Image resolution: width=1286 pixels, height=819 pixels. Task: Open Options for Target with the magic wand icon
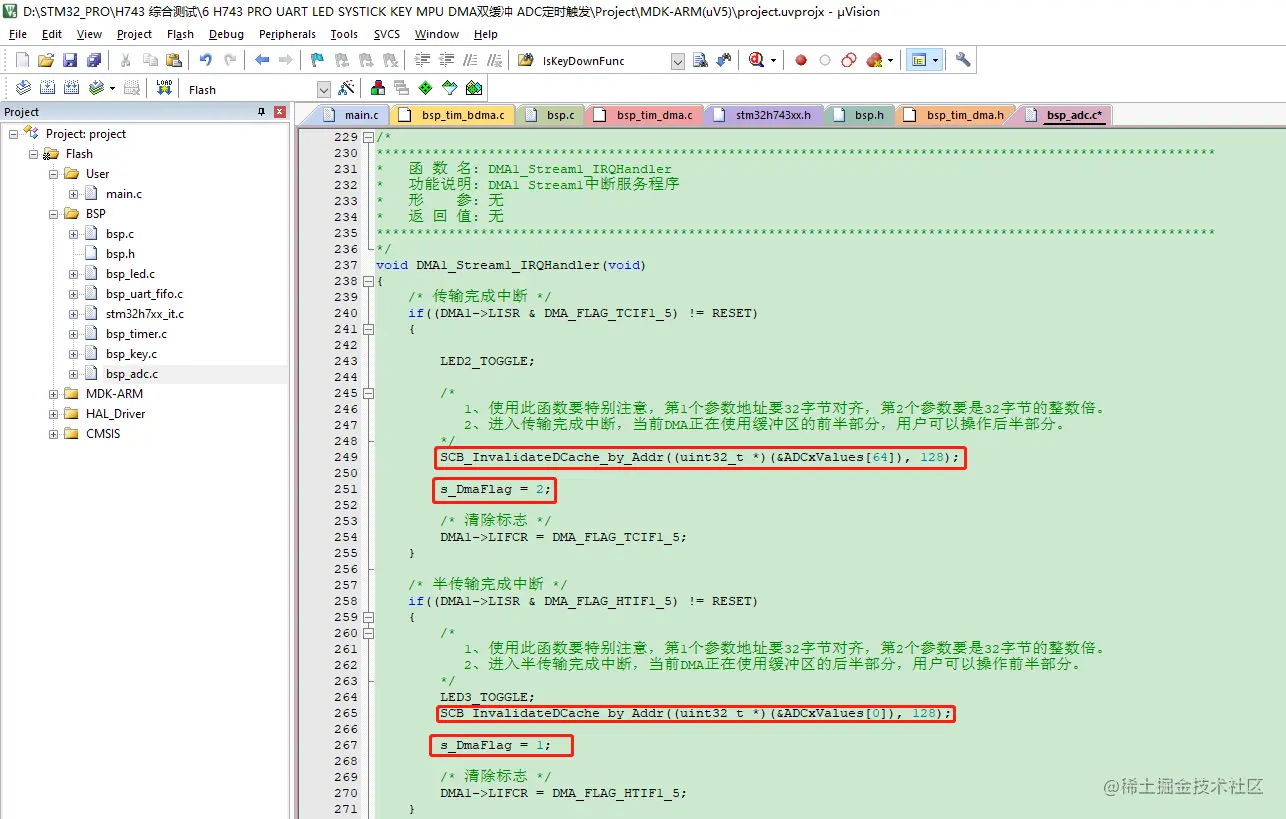pos(347,88)
